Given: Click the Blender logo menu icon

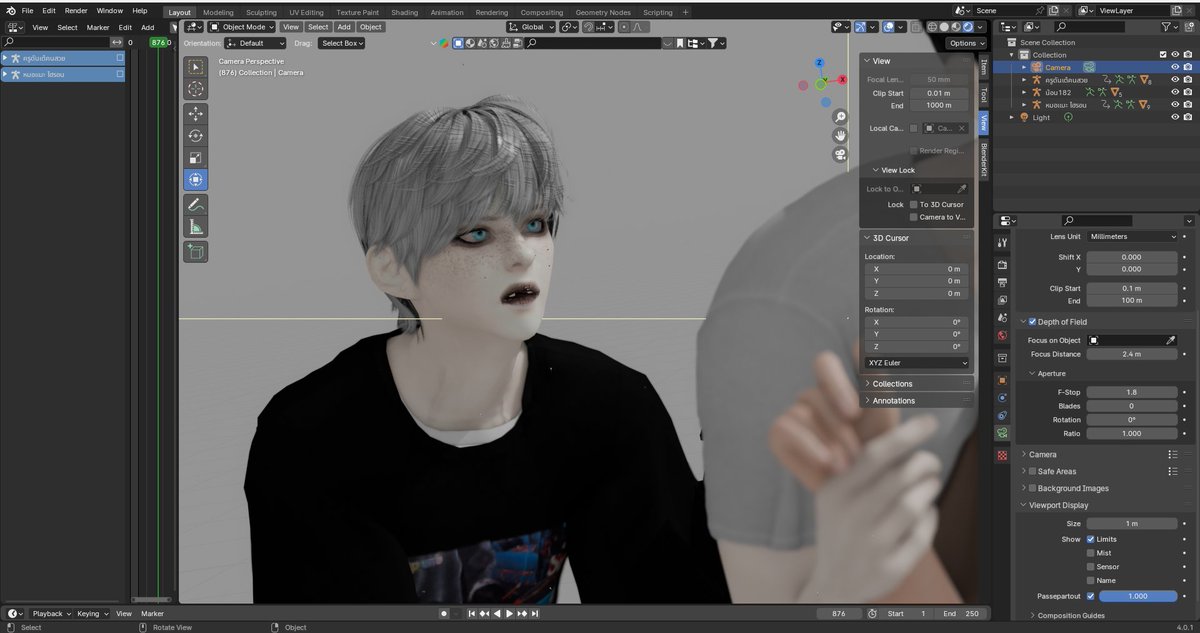Looking at the screenshot, I should 9,10.
